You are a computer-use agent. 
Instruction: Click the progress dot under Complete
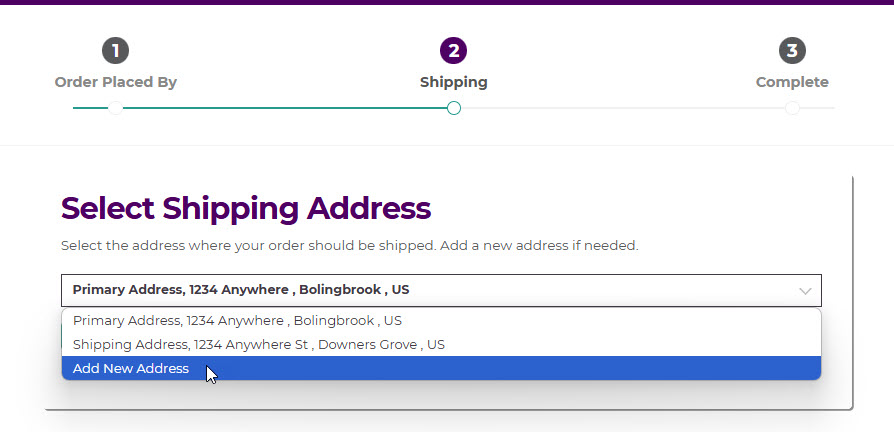[792, 108]
